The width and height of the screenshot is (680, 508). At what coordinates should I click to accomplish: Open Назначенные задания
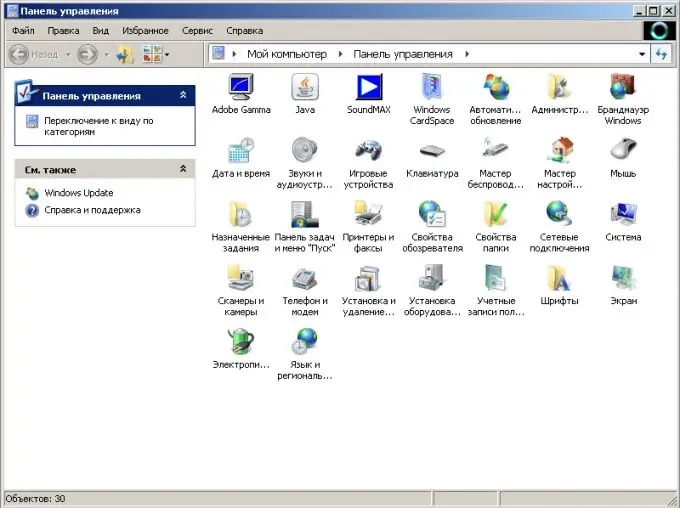click(241, 227)
